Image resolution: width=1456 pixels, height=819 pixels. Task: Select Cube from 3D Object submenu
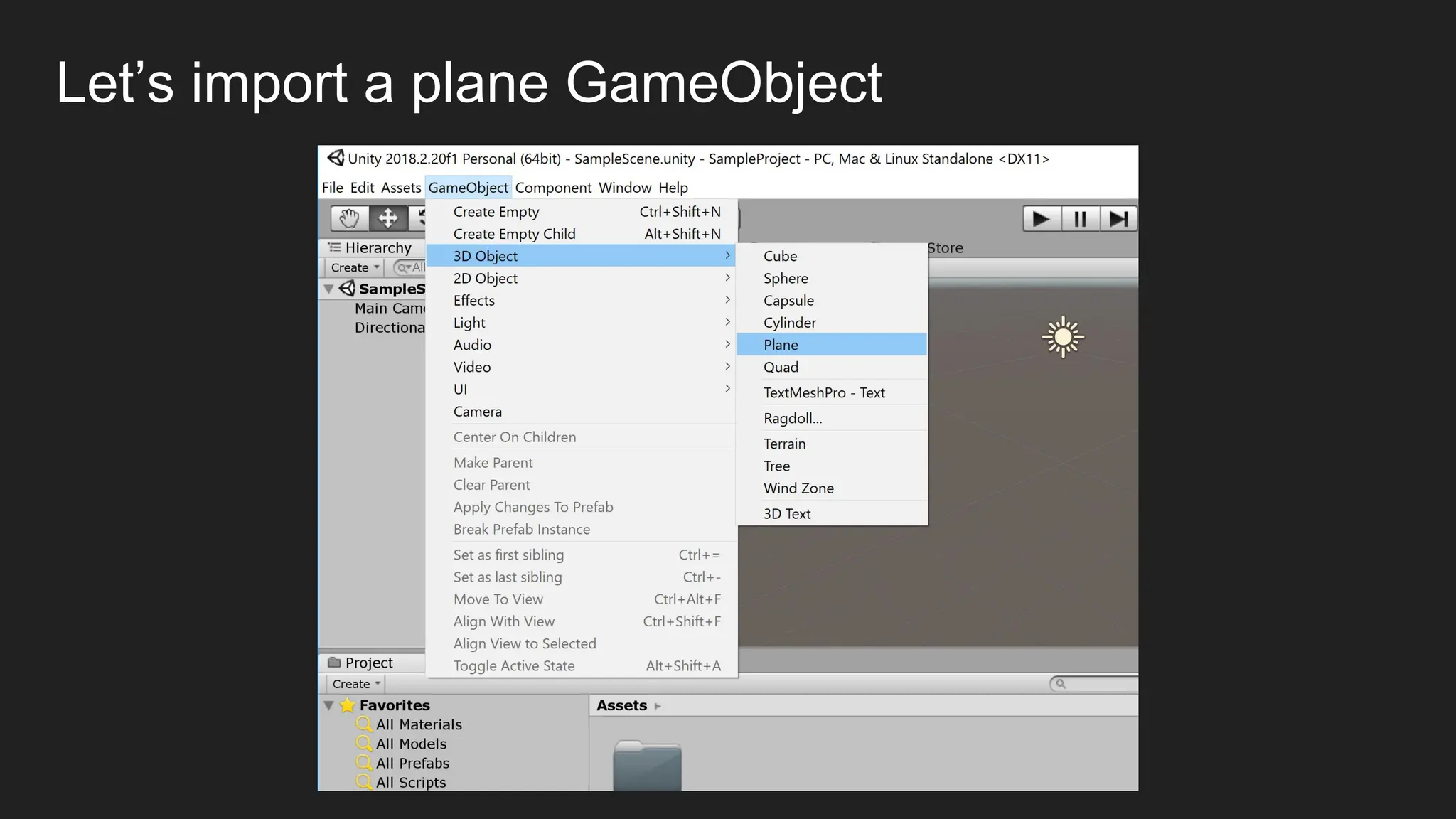click(832, 256)
